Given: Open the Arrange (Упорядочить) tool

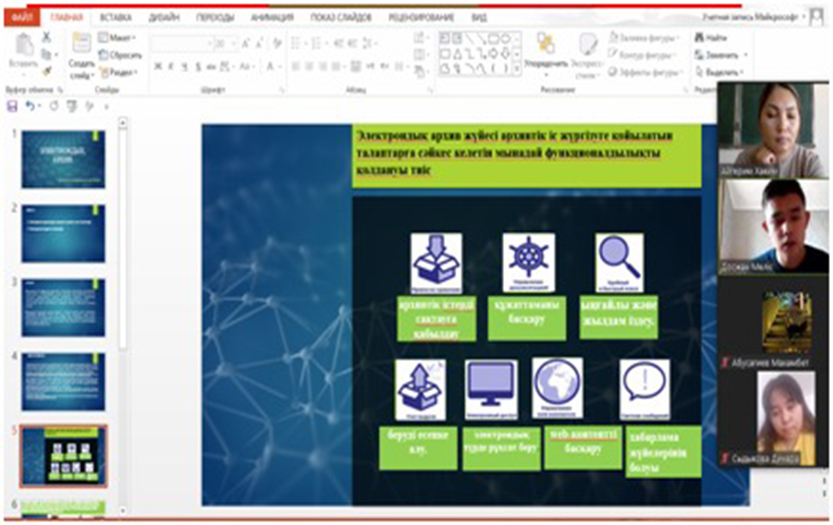Looking at the screenshot, I should coord(546,52).
